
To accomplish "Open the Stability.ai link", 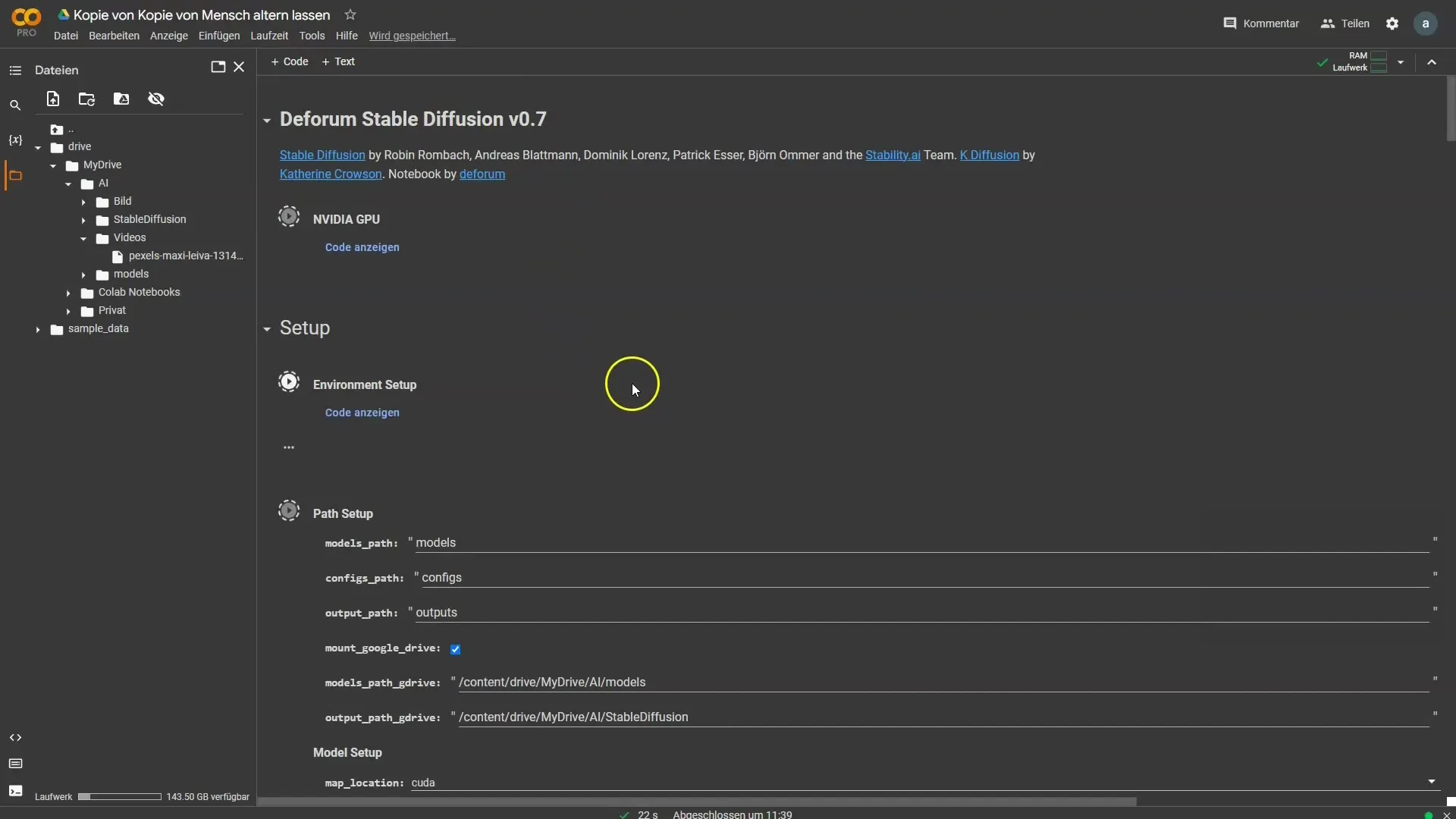I will point(893,155).
